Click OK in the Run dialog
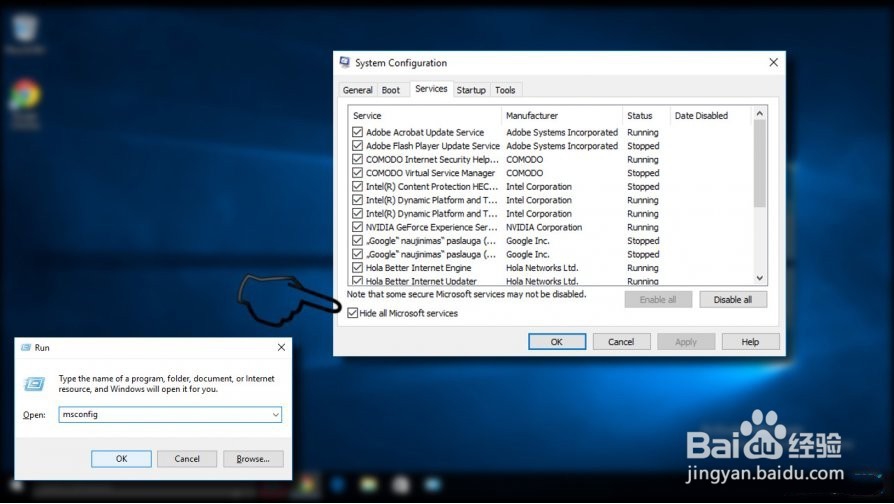The width and height of the screenshot is (894, 504). [121, 459]
